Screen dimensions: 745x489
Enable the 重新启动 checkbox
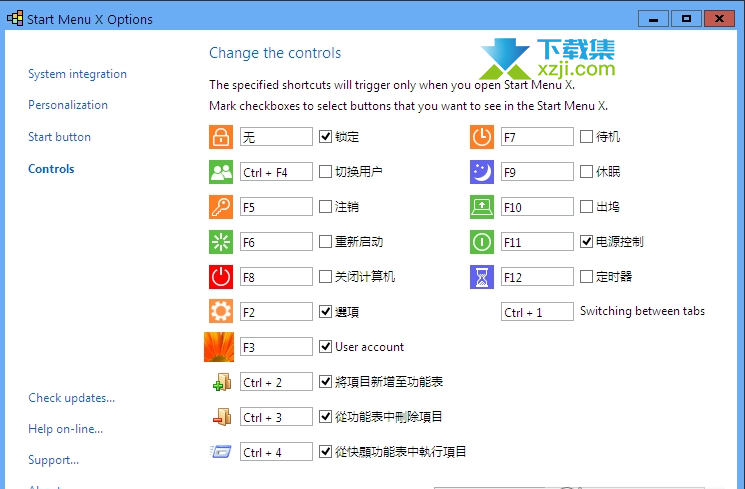(x=325, y=242)
